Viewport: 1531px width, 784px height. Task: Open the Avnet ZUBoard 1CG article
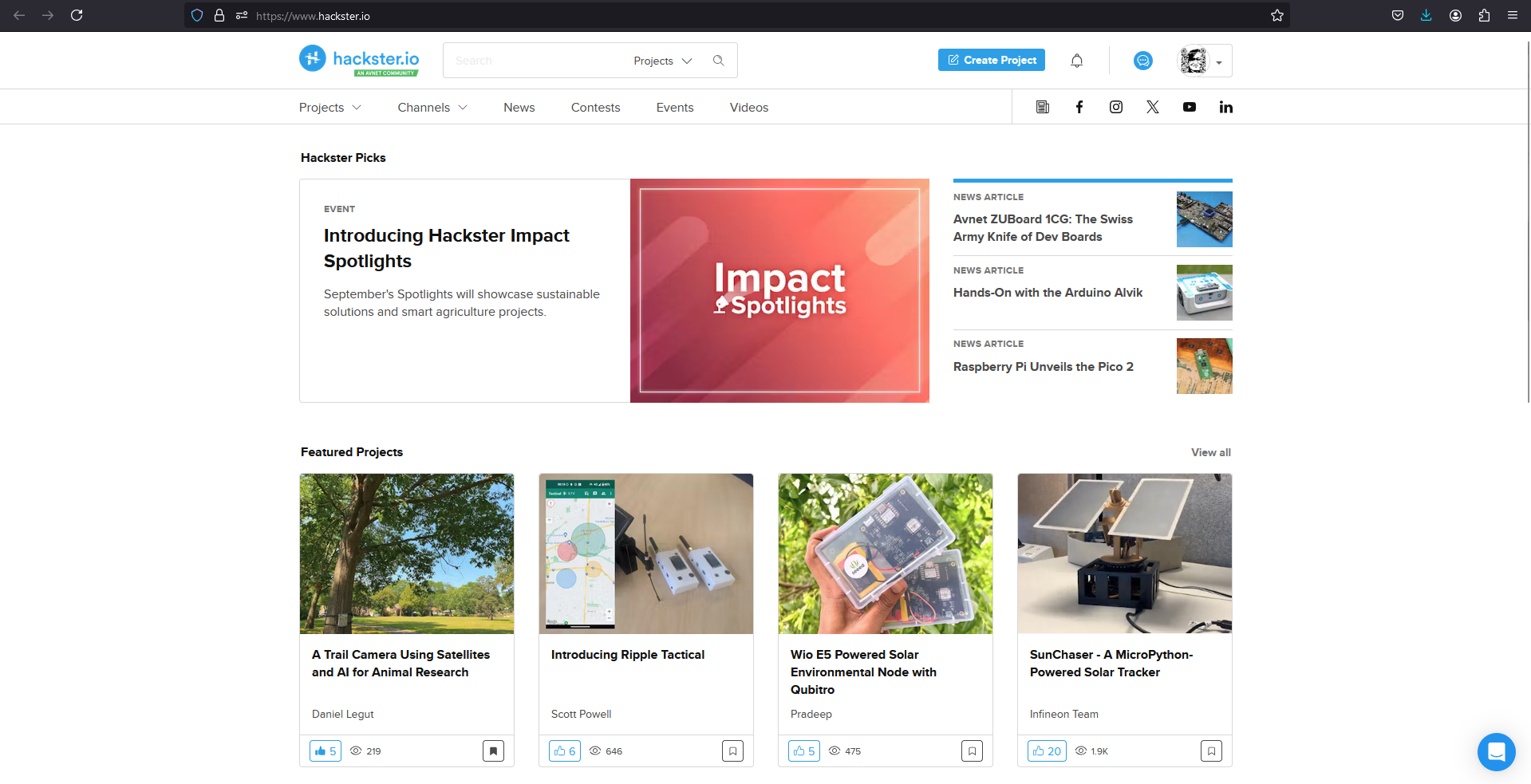pyautogui.click(x=1043, y=228)
